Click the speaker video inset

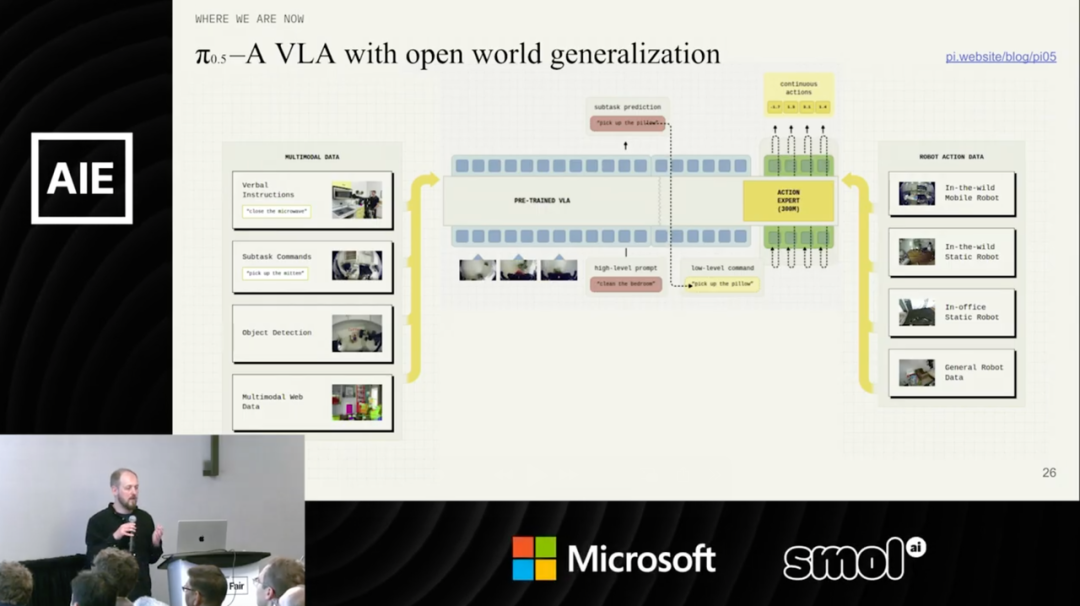[152, 520]
